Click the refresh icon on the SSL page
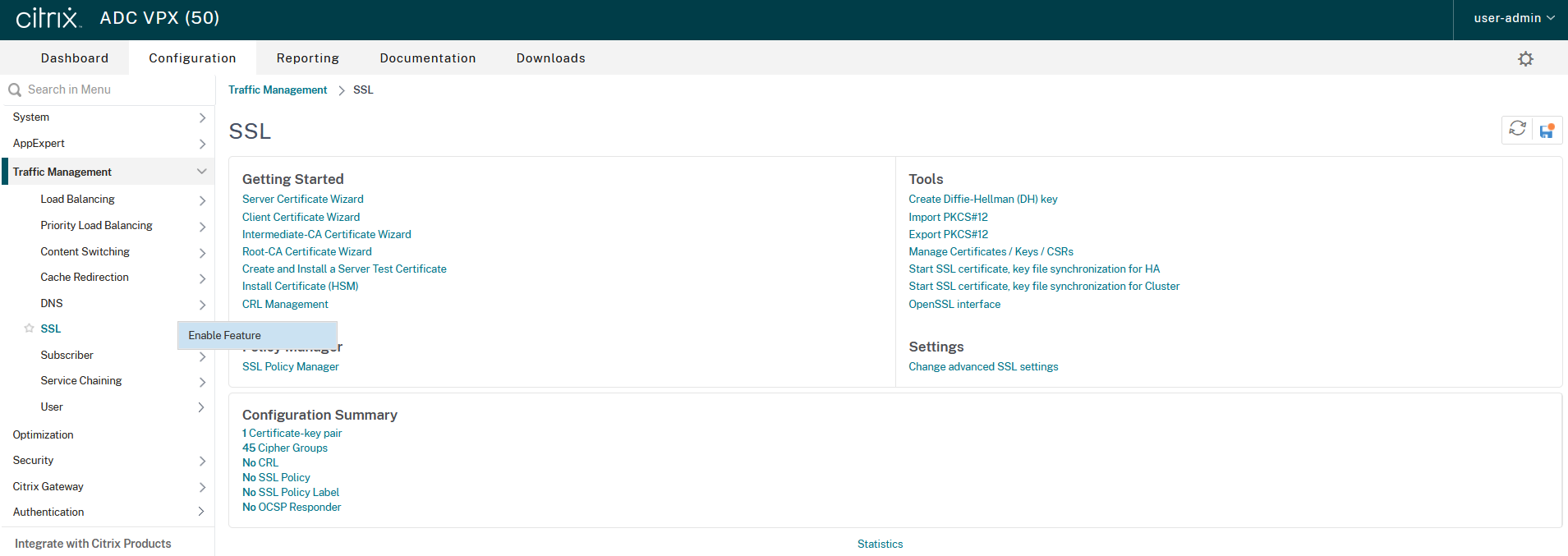 pyautogui.click(x=1517, y=129)
